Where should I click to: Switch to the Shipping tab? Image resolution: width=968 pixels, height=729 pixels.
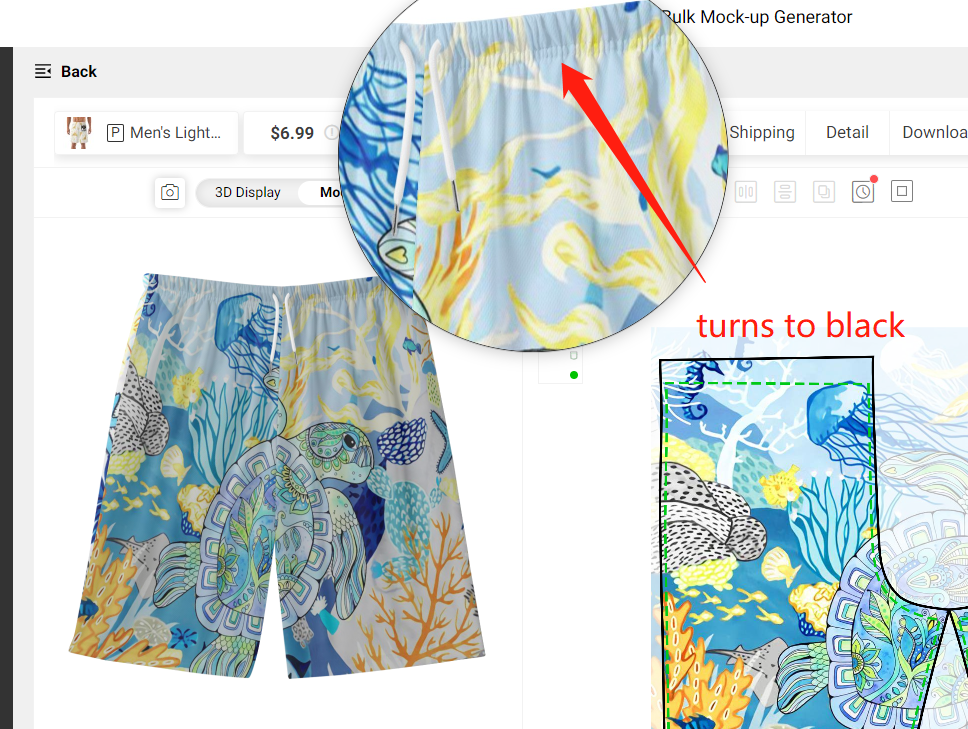click(x=762, y=132)
